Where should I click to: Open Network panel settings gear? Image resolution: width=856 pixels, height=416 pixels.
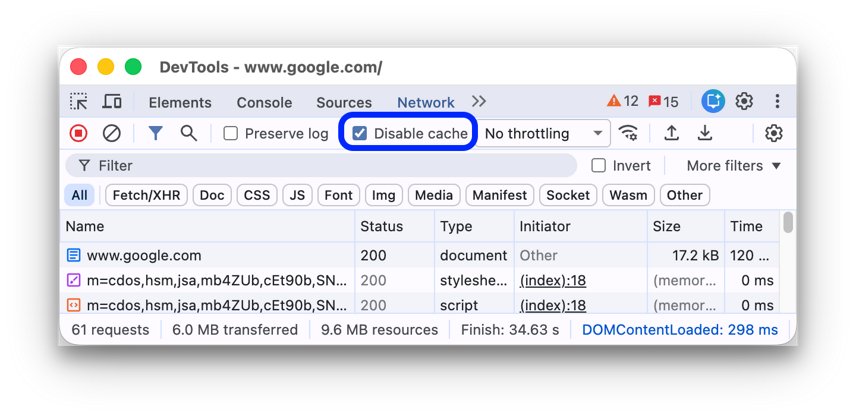tap(774, 133)
